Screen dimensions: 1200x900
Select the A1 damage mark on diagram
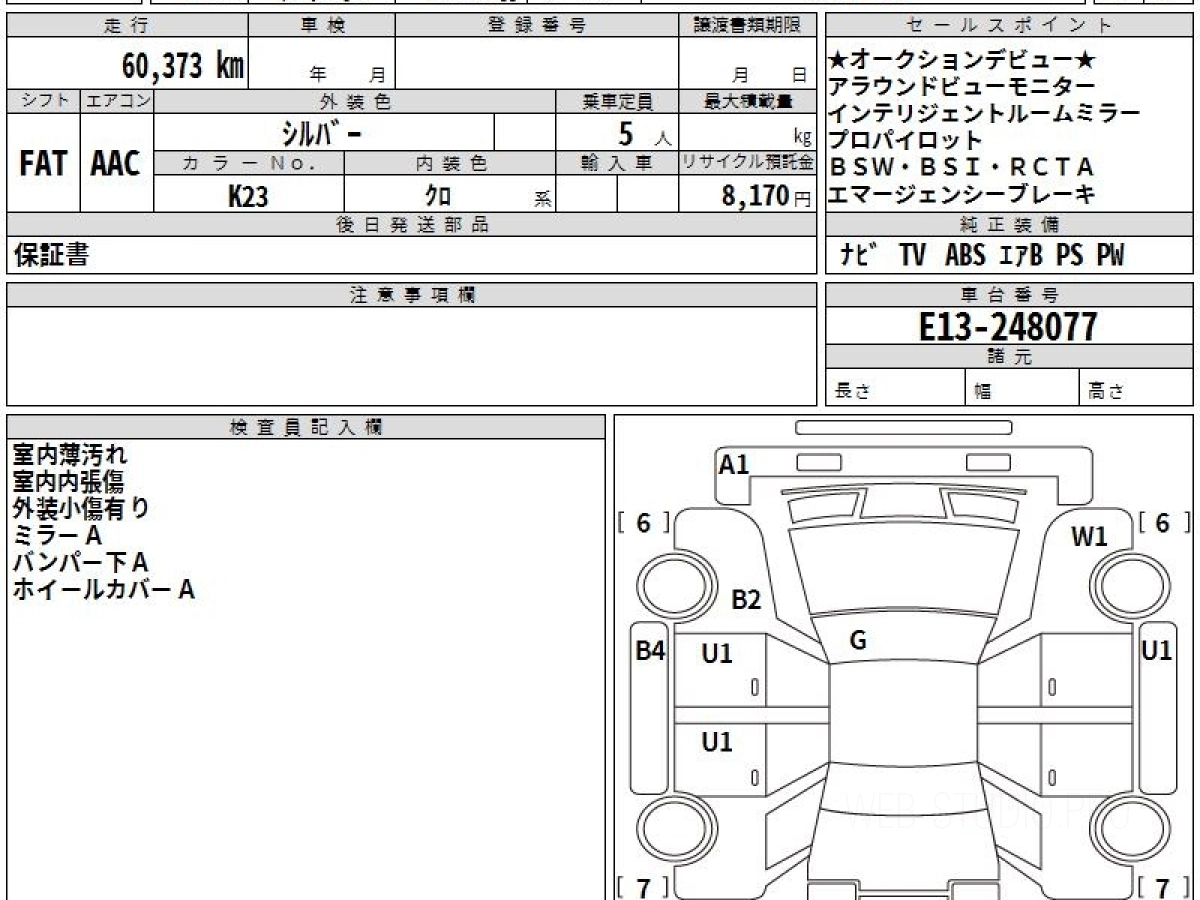click(x=735, y=464)
